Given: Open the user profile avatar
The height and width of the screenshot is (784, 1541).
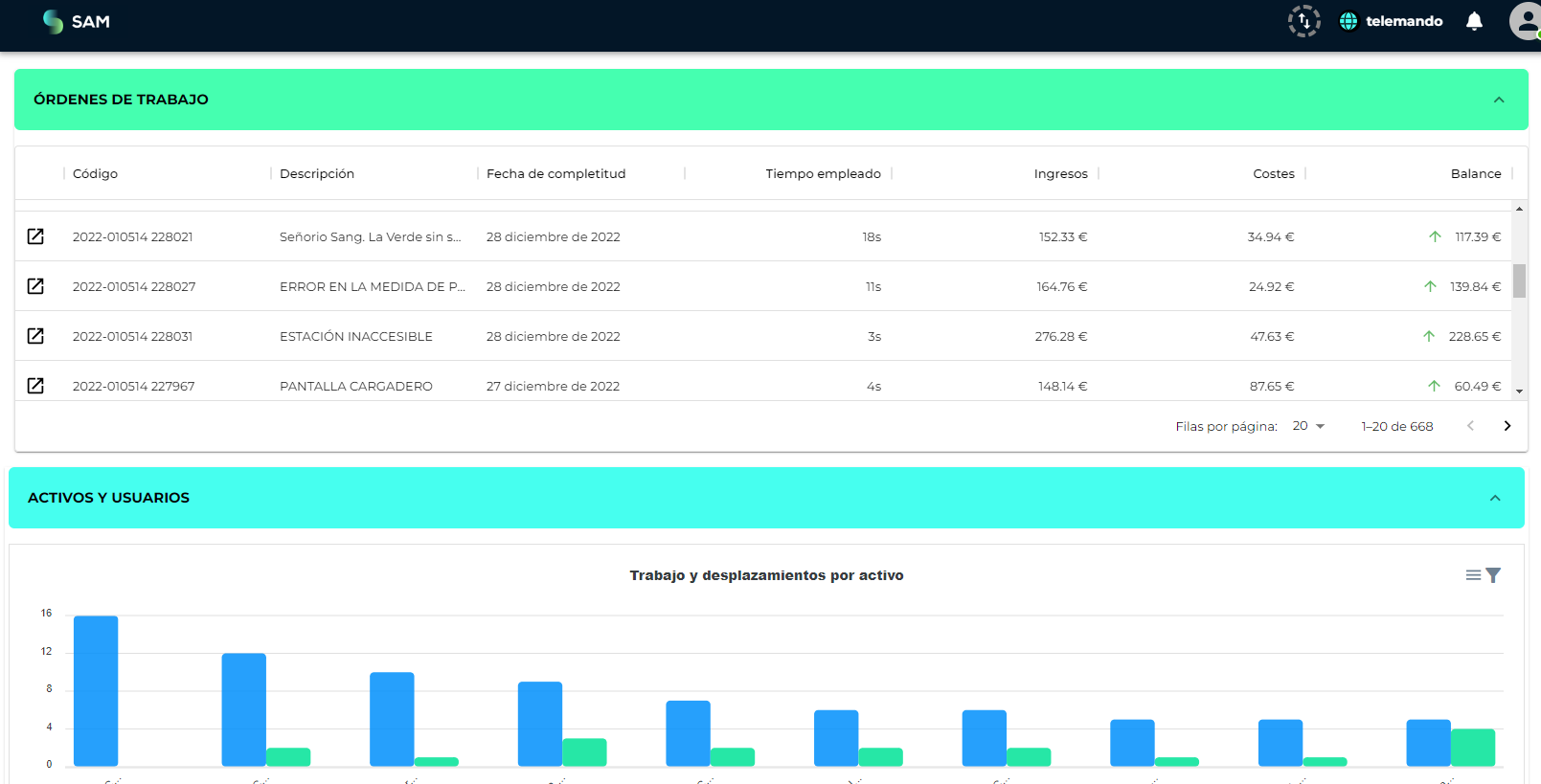Looking at the screenshot, I should coord(1525,21).
